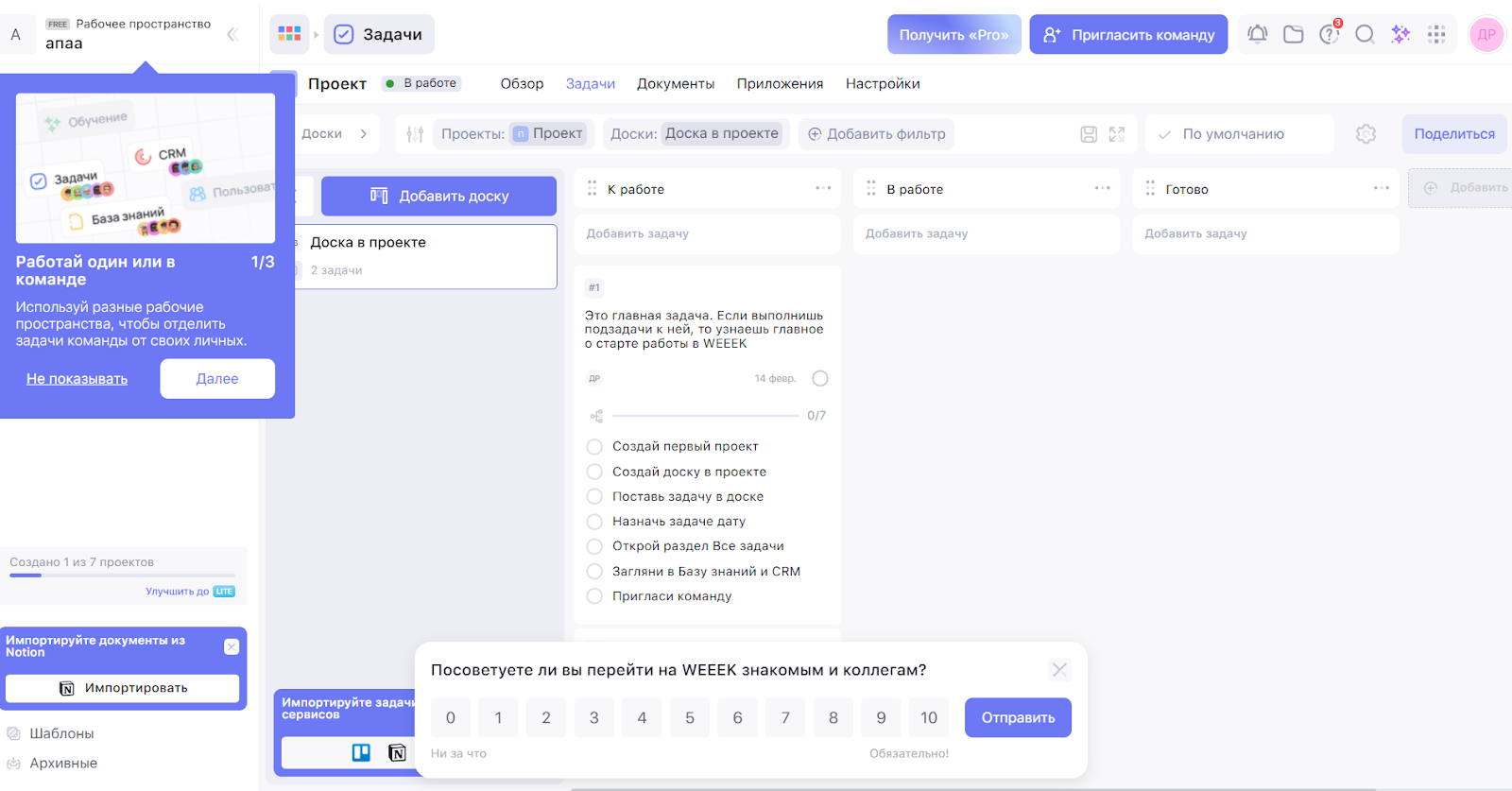The width and height of the screenshot is (1512, 791).
Task: Open search magnifier icon
Action: pos(1365,34)
